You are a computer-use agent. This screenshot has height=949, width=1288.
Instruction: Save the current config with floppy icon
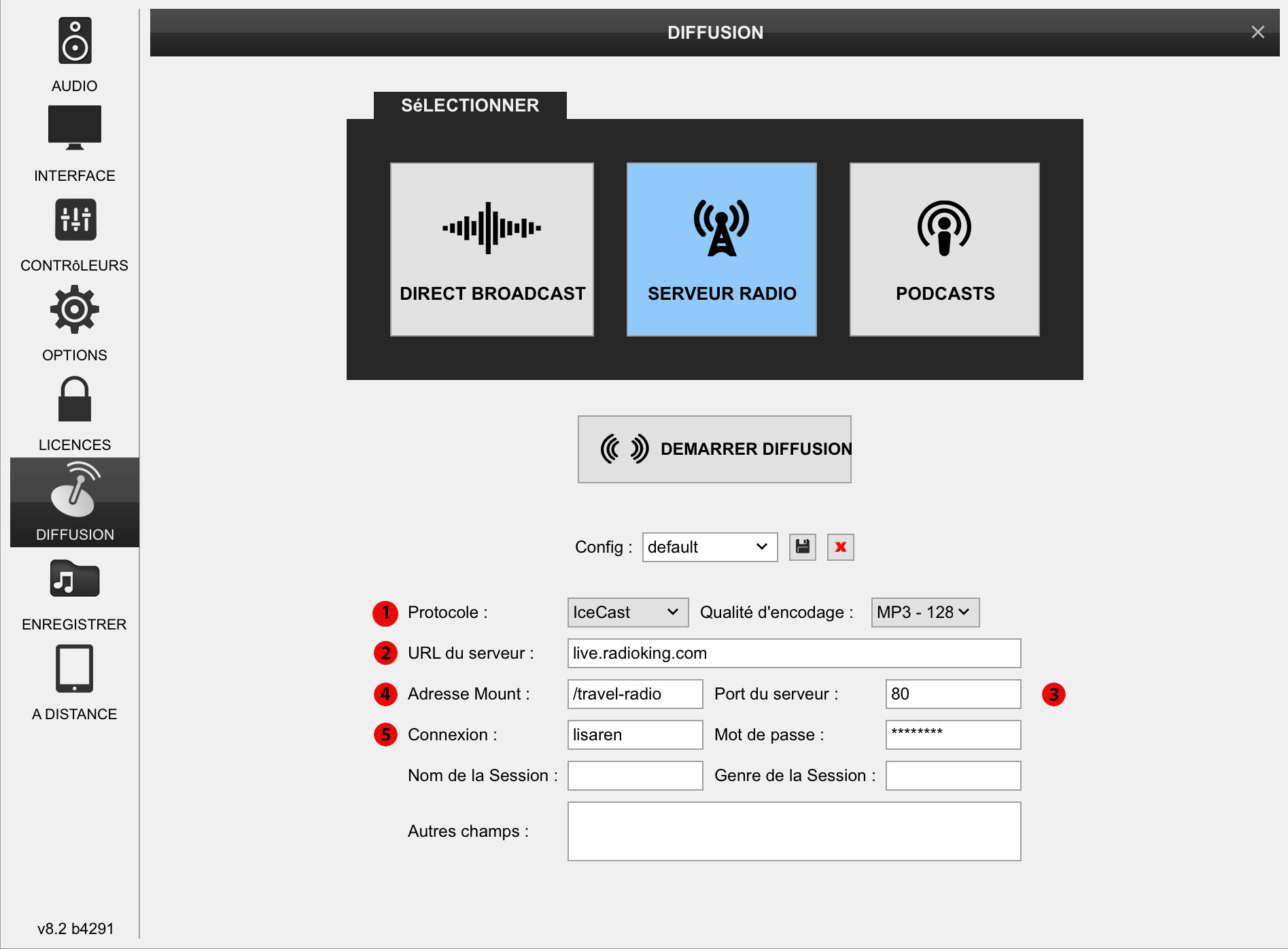[803, 547]
